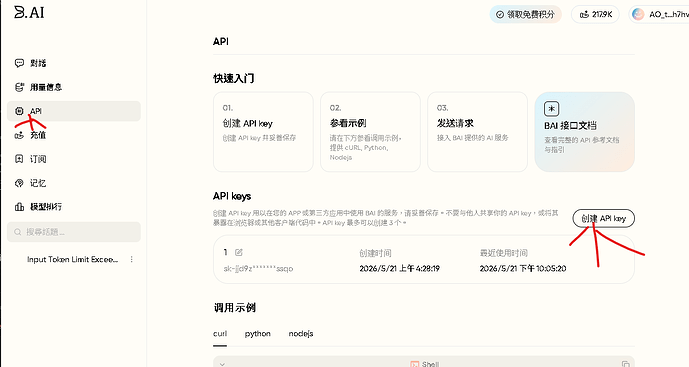This screenshot has height=367, width=689.
Task: Open the 订阅 subscription icon
Action: [19, 159]
